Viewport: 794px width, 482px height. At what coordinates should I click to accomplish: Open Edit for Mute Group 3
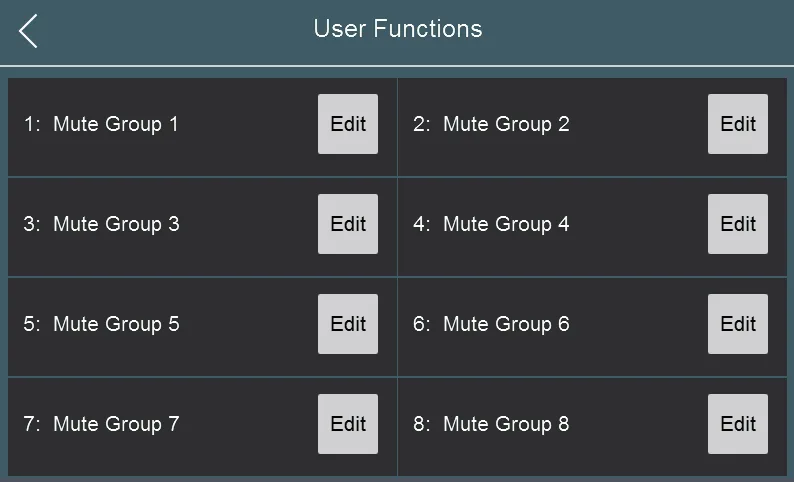[x=348, y=224]
